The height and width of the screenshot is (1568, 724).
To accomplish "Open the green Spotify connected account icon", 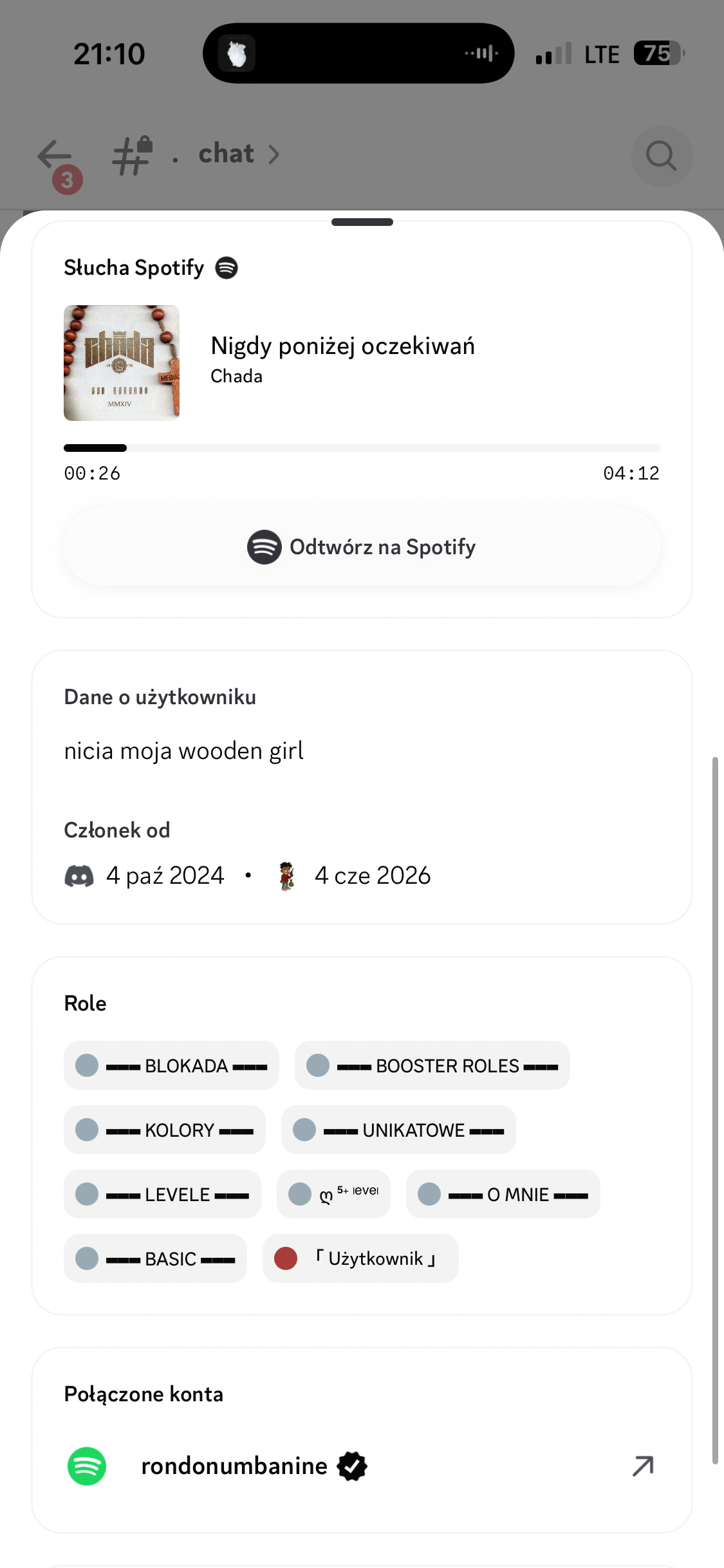I will [x=87, y=1466].
